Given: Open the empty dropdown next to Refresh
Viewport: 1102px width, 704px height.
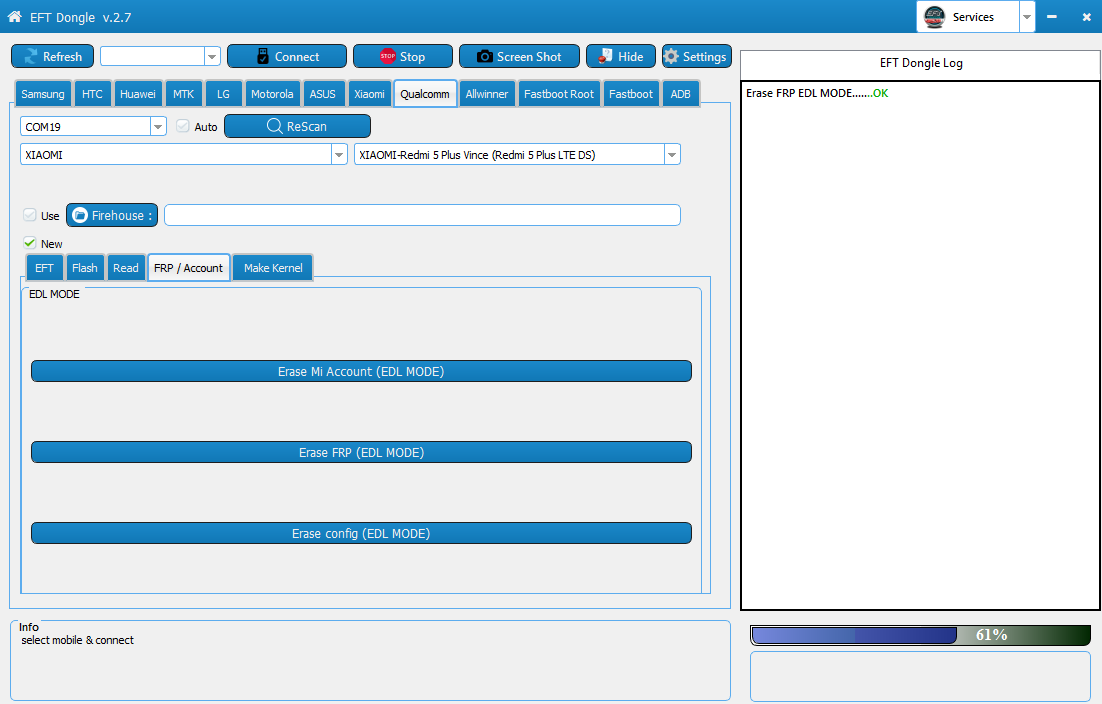Looking at the screenshot, I should tap(212, 56).
